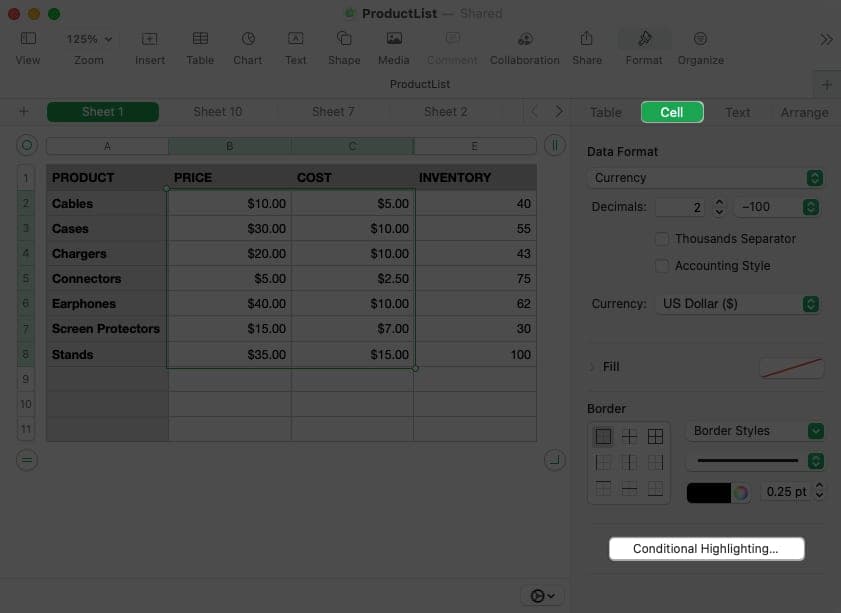Open the Text inspector tab
This screenshot has height=613, width=841.
(737, 112)
